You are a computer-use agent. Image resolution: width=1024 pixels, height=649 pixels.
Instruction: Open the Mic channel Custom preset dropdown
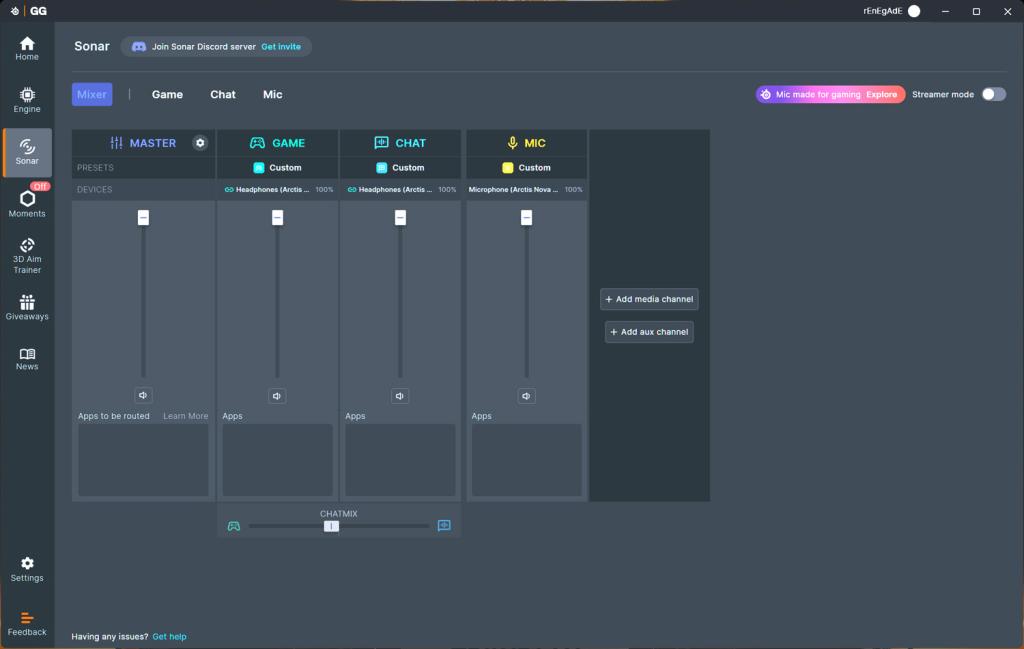(x=527, y=168)
